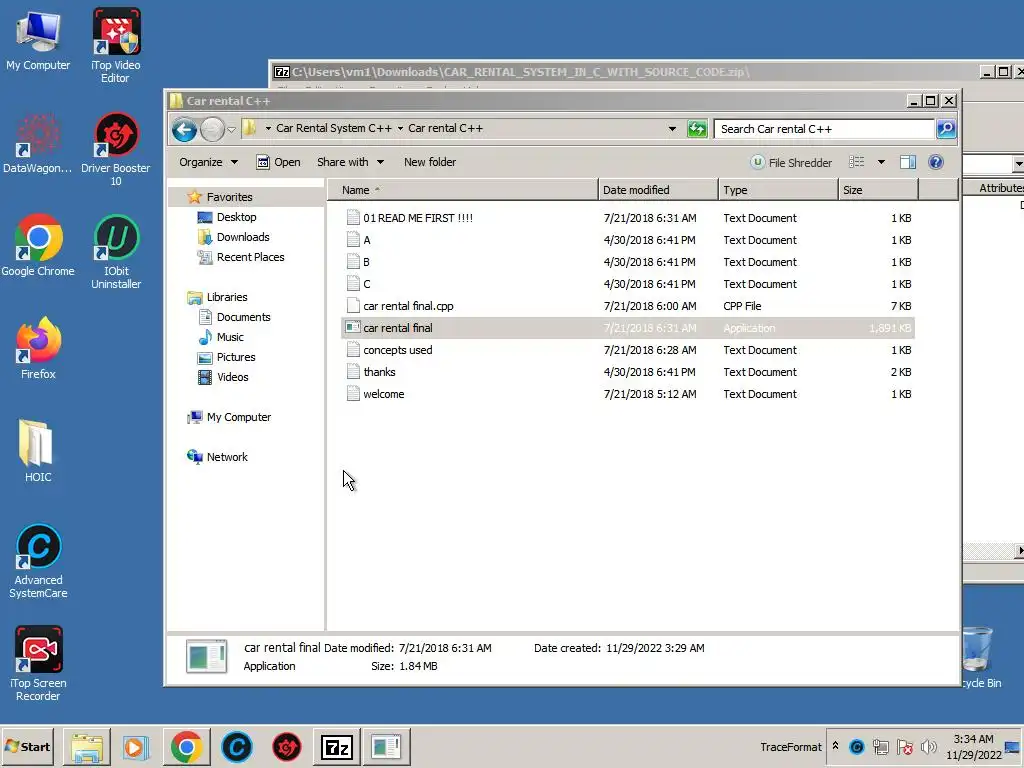Expand the address bar history dropdown
The width and height of the screenshot is (1024, 768).
pyautogui.click(x=672, y=129)
